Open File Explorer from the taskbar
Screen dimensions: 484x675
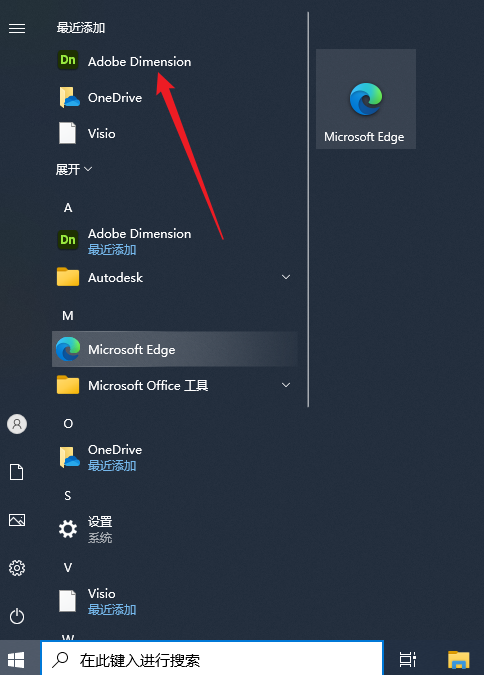click(459, 659)
